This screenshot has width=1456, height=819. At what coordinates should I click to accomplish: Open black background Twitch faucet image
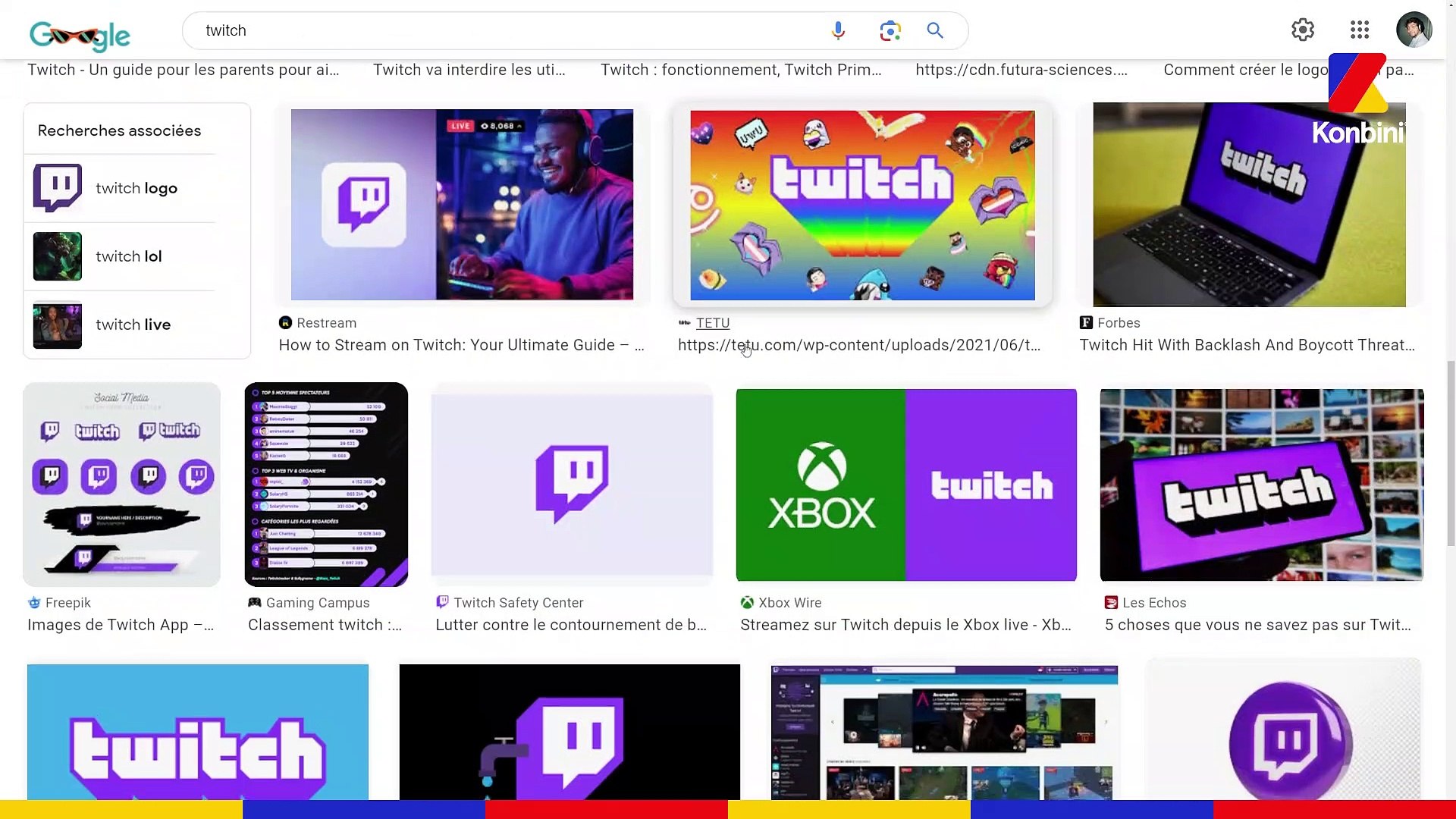tap(570, 732)
